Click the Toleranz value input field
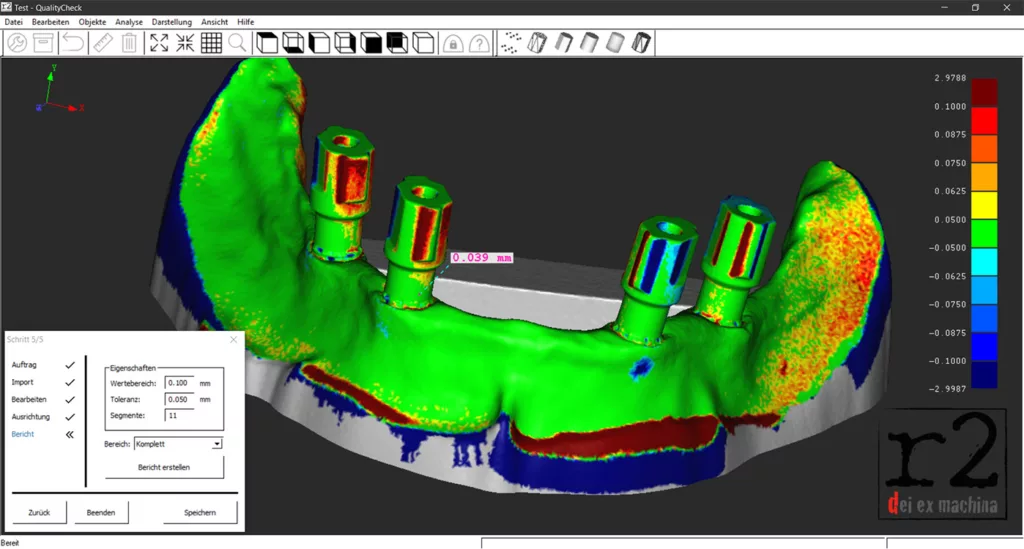 [179, 399]
